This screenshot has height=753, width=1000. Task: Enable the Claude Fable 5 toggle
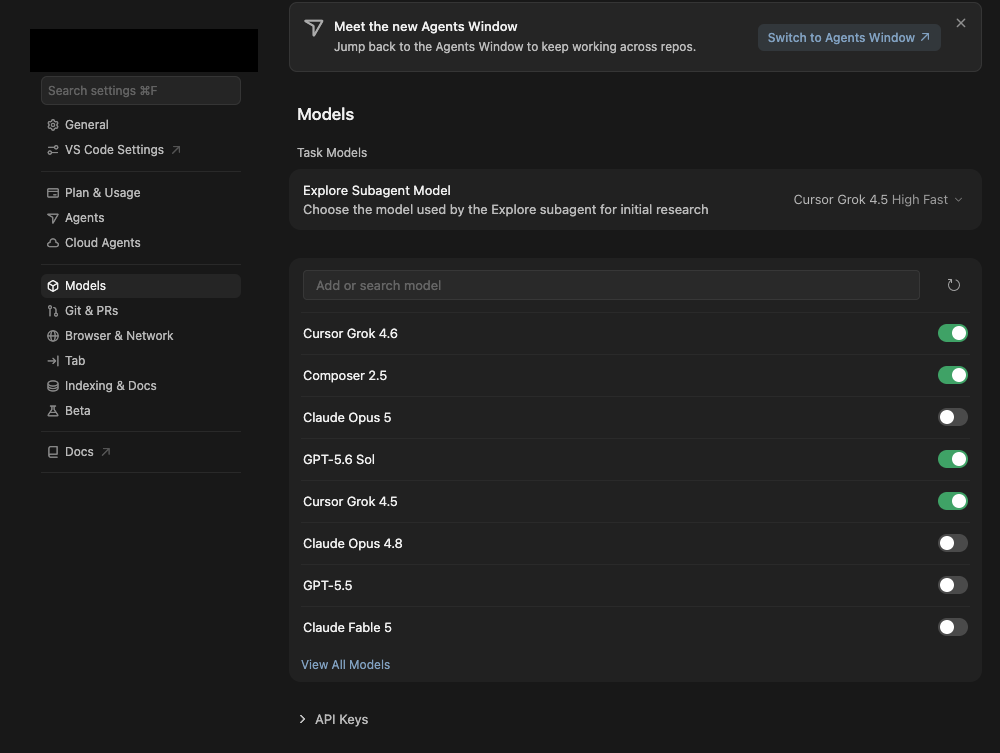click(x=953, y=627)
